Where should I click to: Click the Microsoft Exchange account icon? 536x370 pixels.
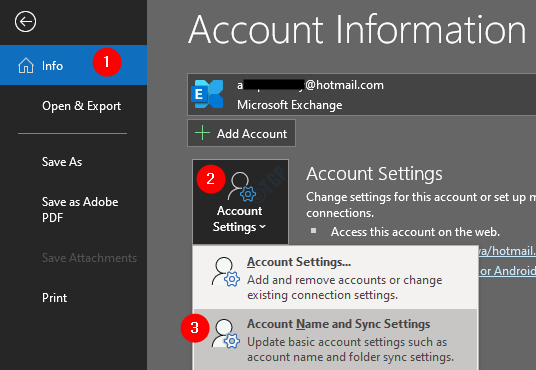click(x=207, y=94)
